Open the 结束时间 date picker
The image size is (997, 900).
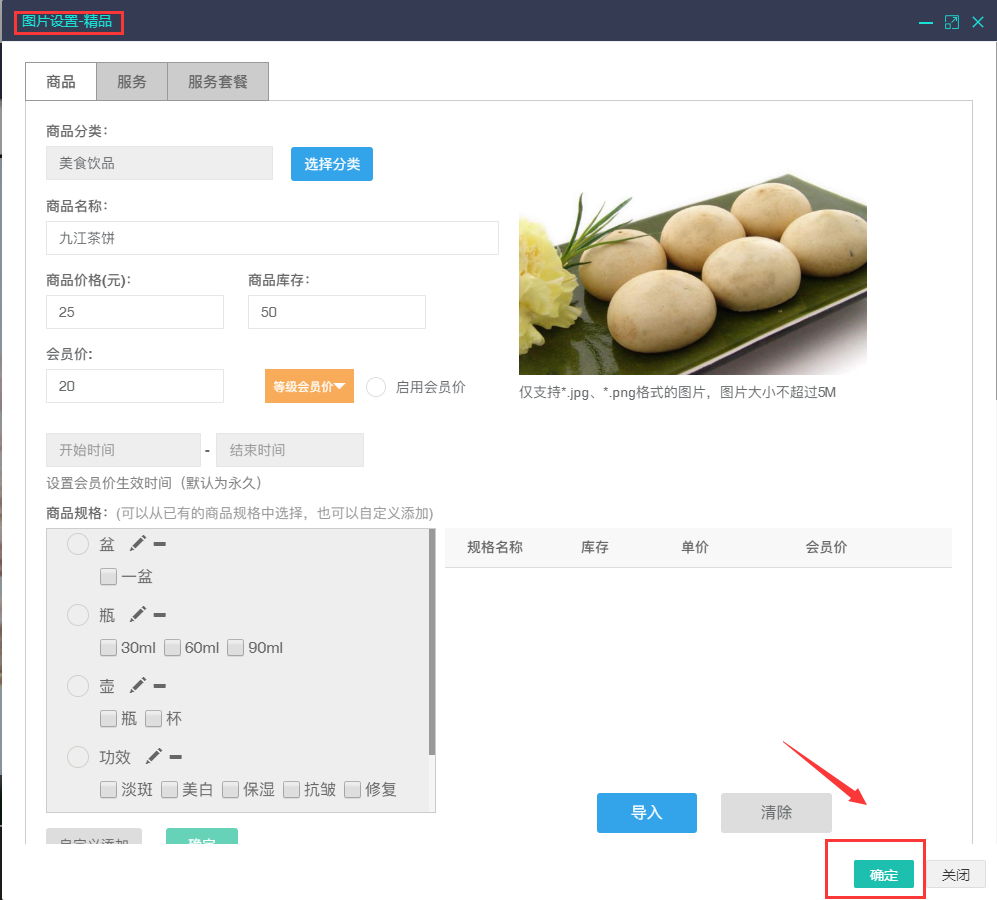pos(290,450)
